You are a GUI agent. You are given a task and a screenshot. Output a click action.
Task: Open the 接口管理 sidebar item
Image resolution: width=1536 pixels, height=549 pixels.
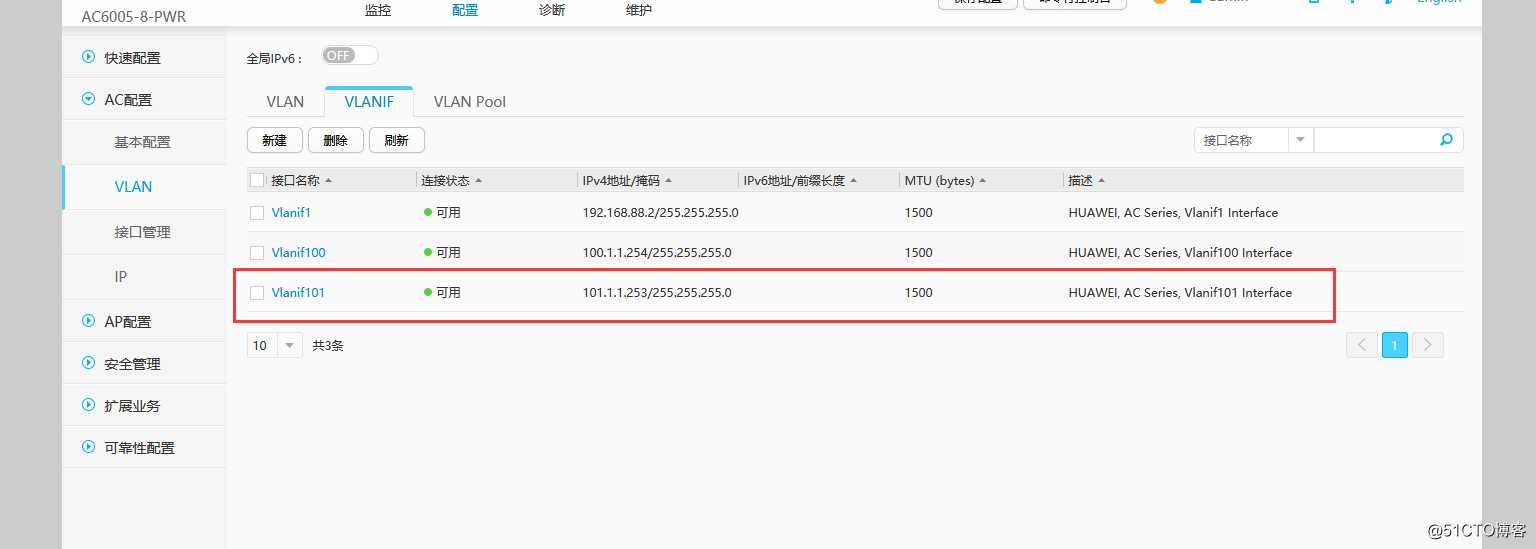[x=143, y=231]
